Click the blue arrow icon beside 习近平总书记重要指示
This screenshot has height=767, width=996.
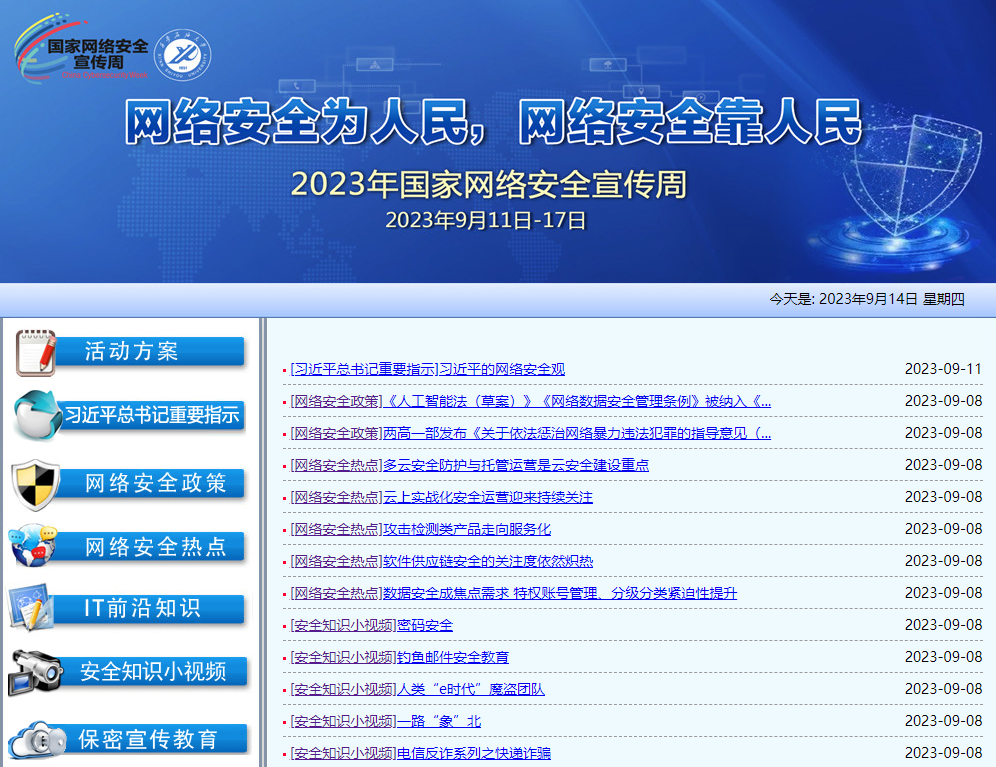click(36, 415)
